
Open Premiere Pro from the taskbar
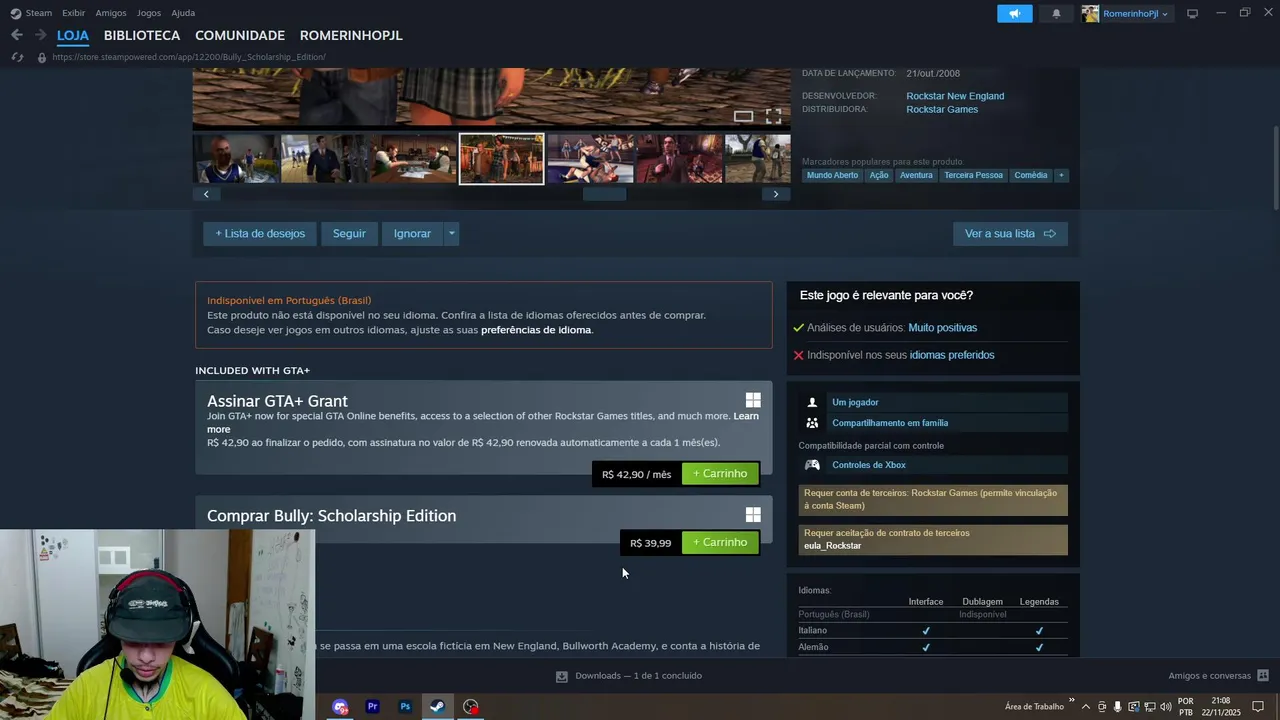pos(372,706)
